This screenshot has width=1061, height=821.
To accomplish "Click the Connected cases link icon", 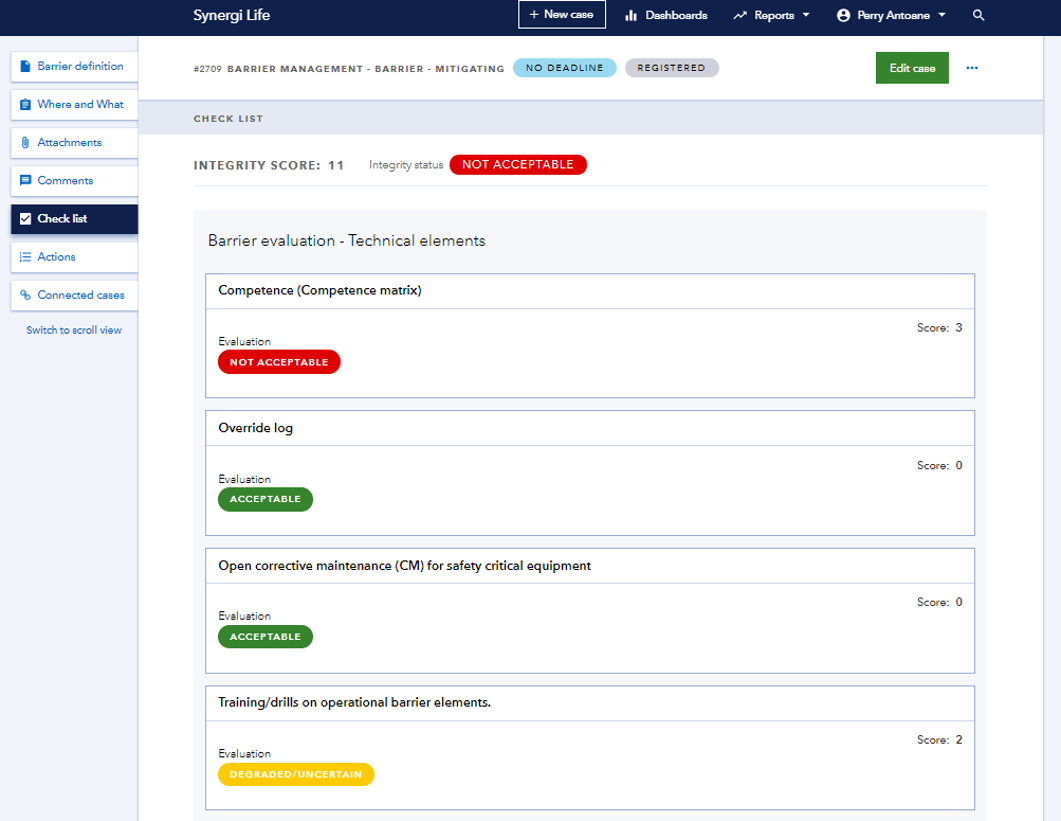I will click(25, 295).
